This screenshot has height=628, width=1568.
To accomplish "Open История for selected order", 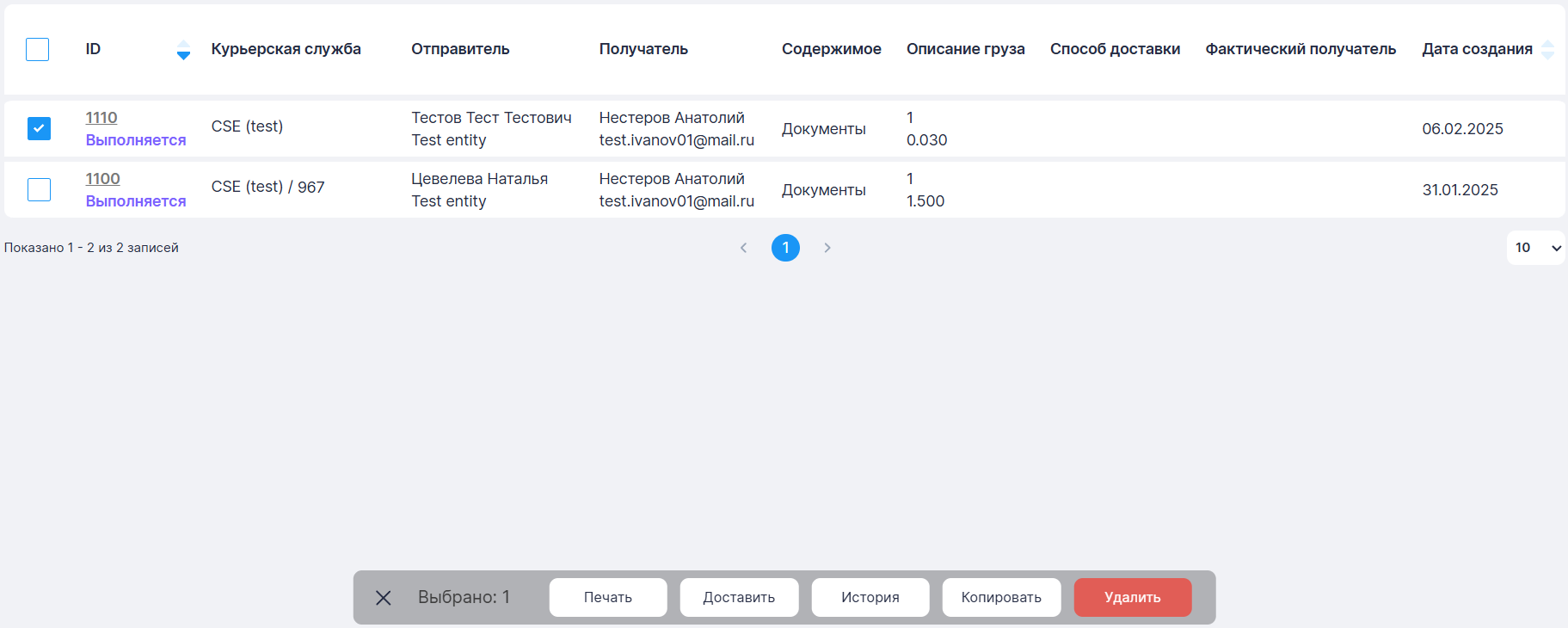I will tap(870, 597).
